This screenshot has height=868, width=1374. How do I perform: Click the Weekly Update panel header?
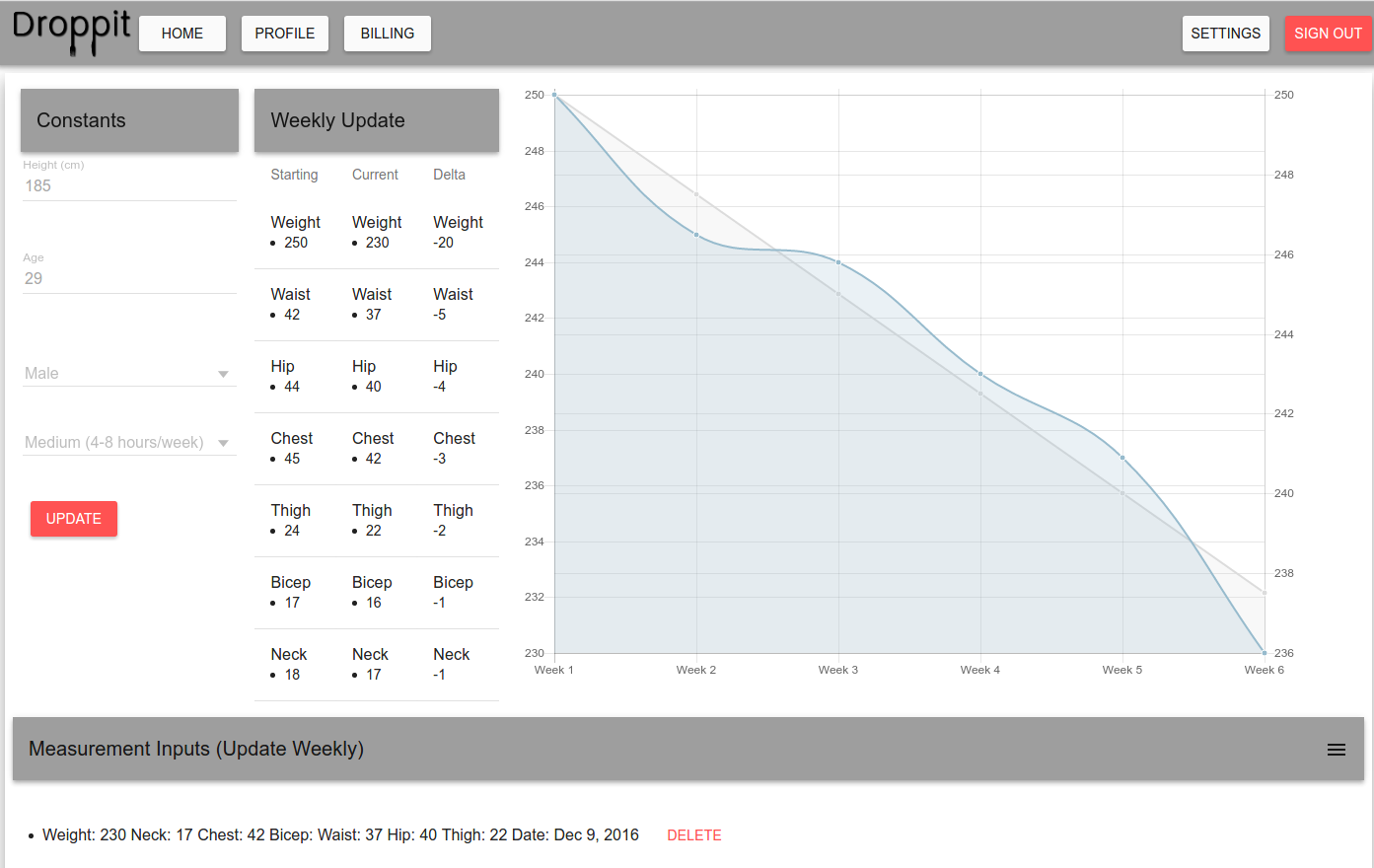tap(377, 120)
